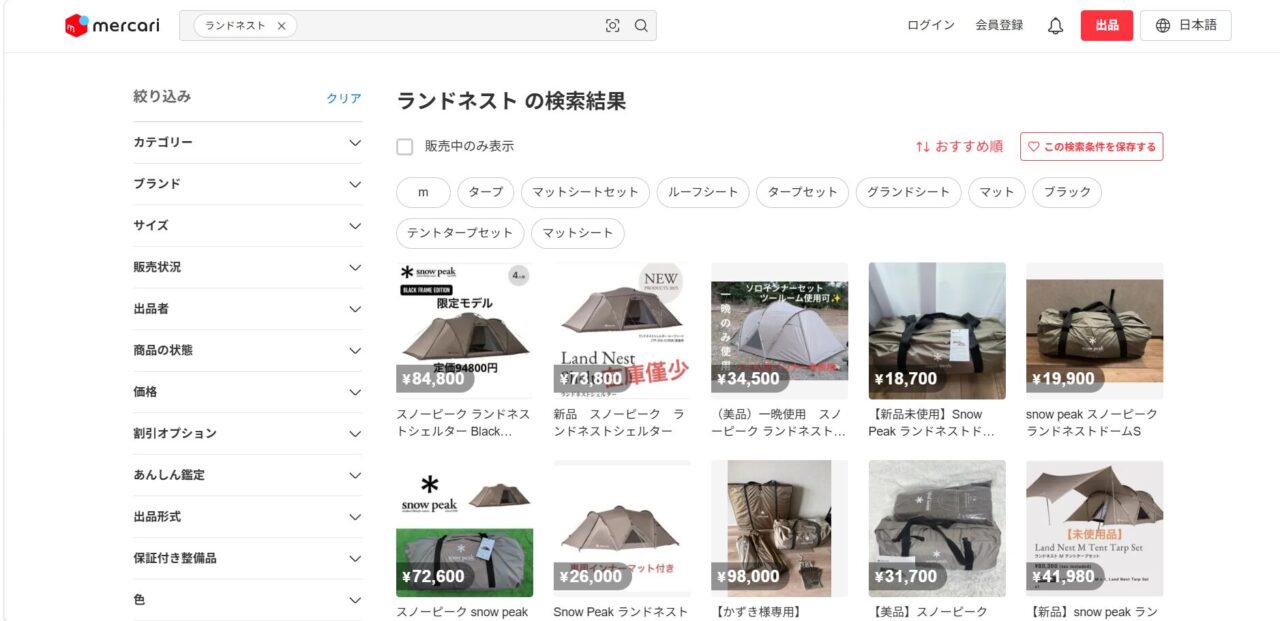Click the globe language icon
The width and height of the screenshot is (1280, 621).
coord(1163,26)
